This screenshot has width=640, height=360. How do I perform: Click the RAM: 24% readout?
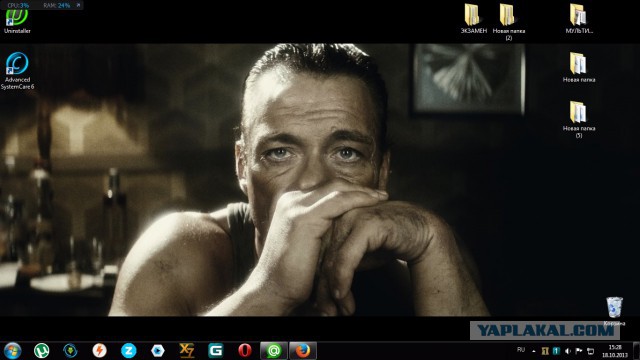click(x=57, y=5)
